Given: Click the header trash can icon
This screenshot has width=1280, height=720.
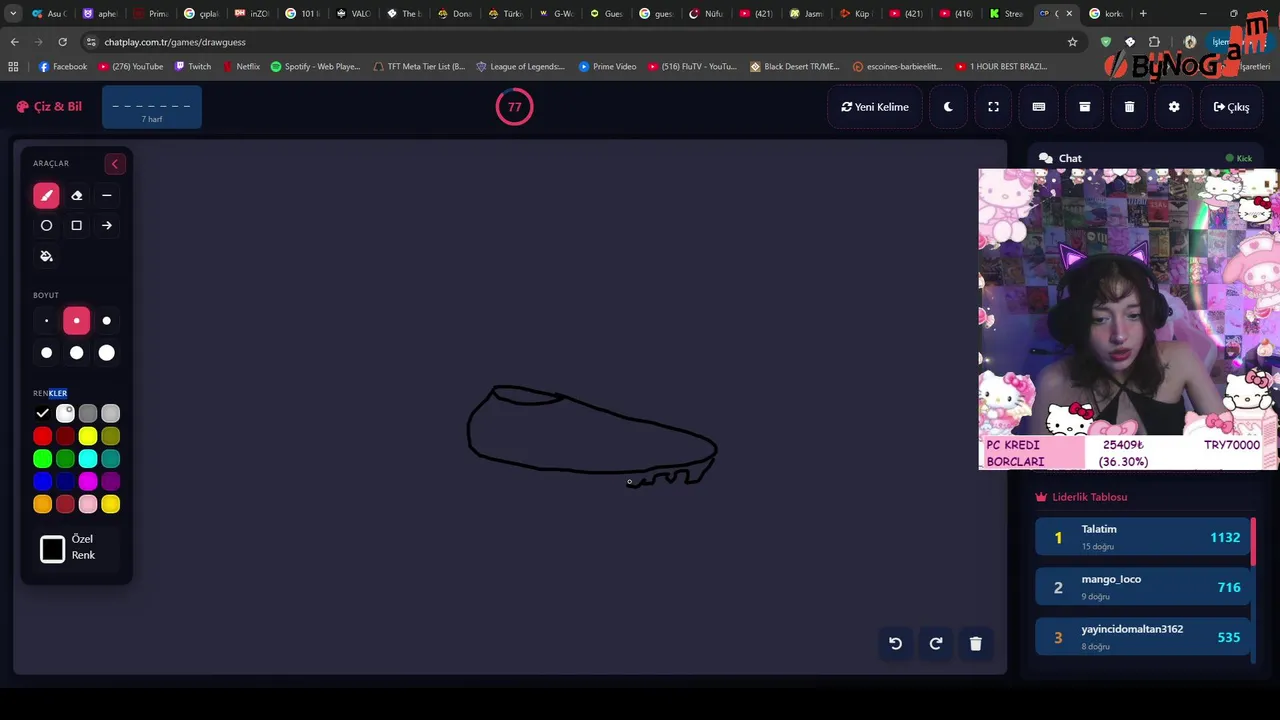Looking at the screenshot, I should click(x=1129, y=107).
